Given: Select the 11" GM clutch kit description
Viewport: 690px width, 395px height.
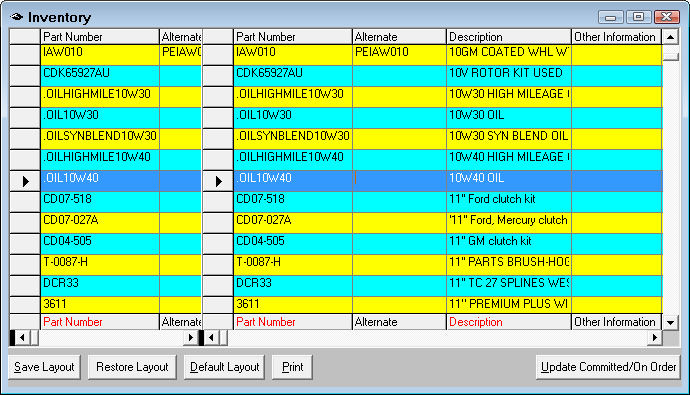Looking at the screenshot, I should click(509, 244).
